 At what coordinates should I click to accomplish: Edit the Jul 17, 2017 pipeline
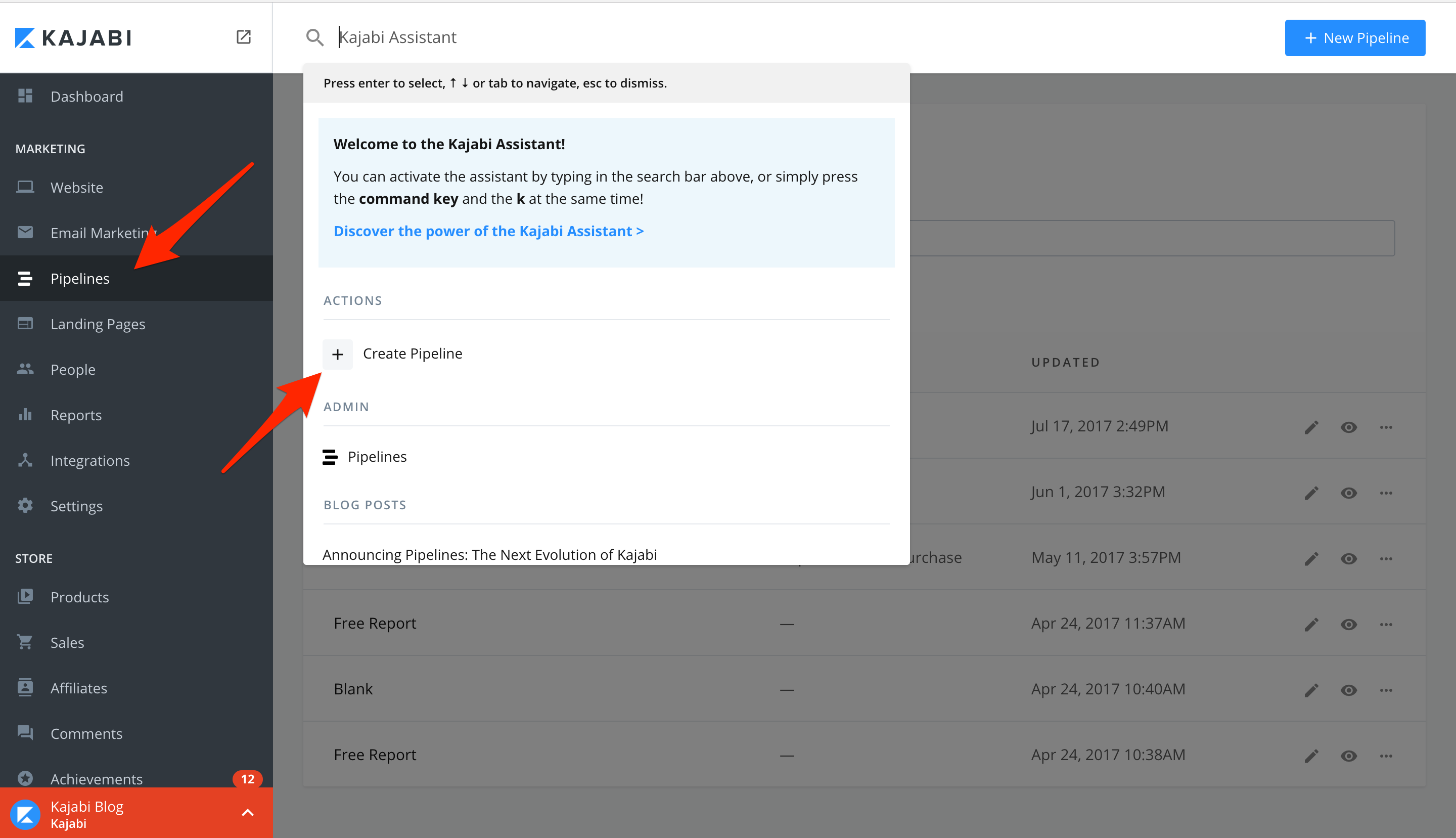(x=1311, y=427)
